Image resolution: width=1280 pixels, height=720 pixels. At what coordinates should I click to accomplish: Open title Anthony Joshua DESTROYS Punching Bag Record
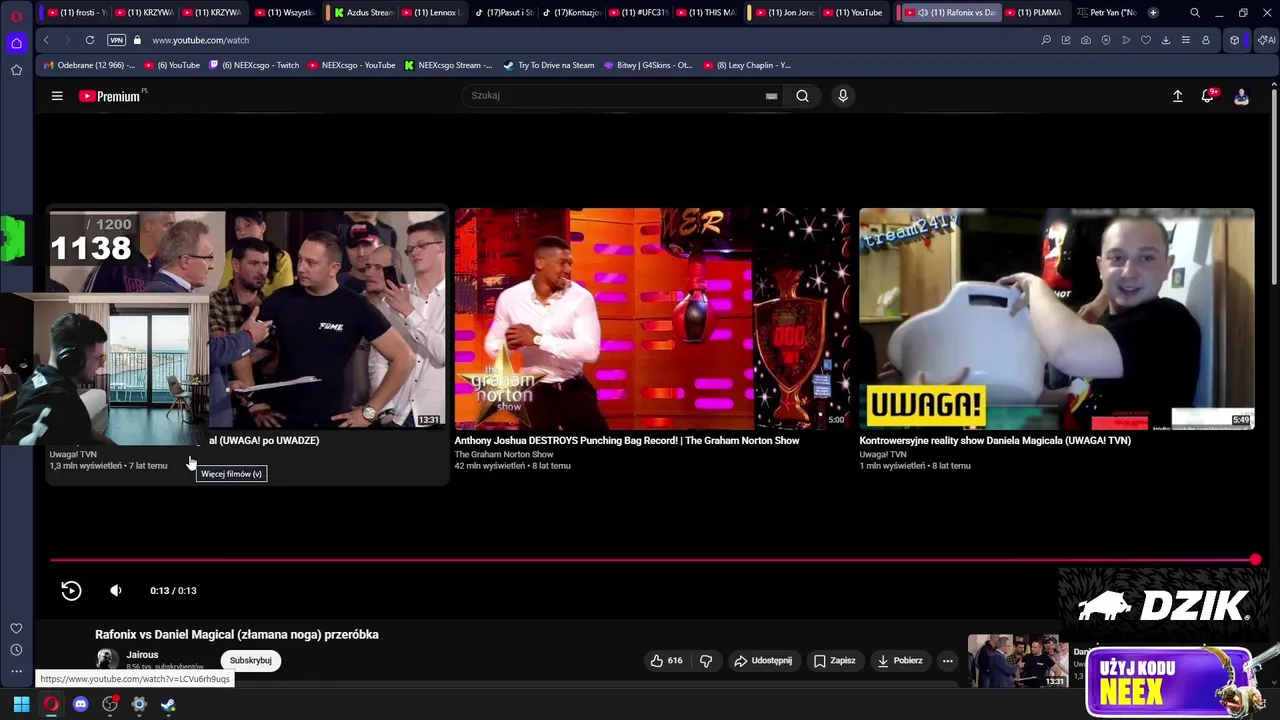[x=626, y=441]
